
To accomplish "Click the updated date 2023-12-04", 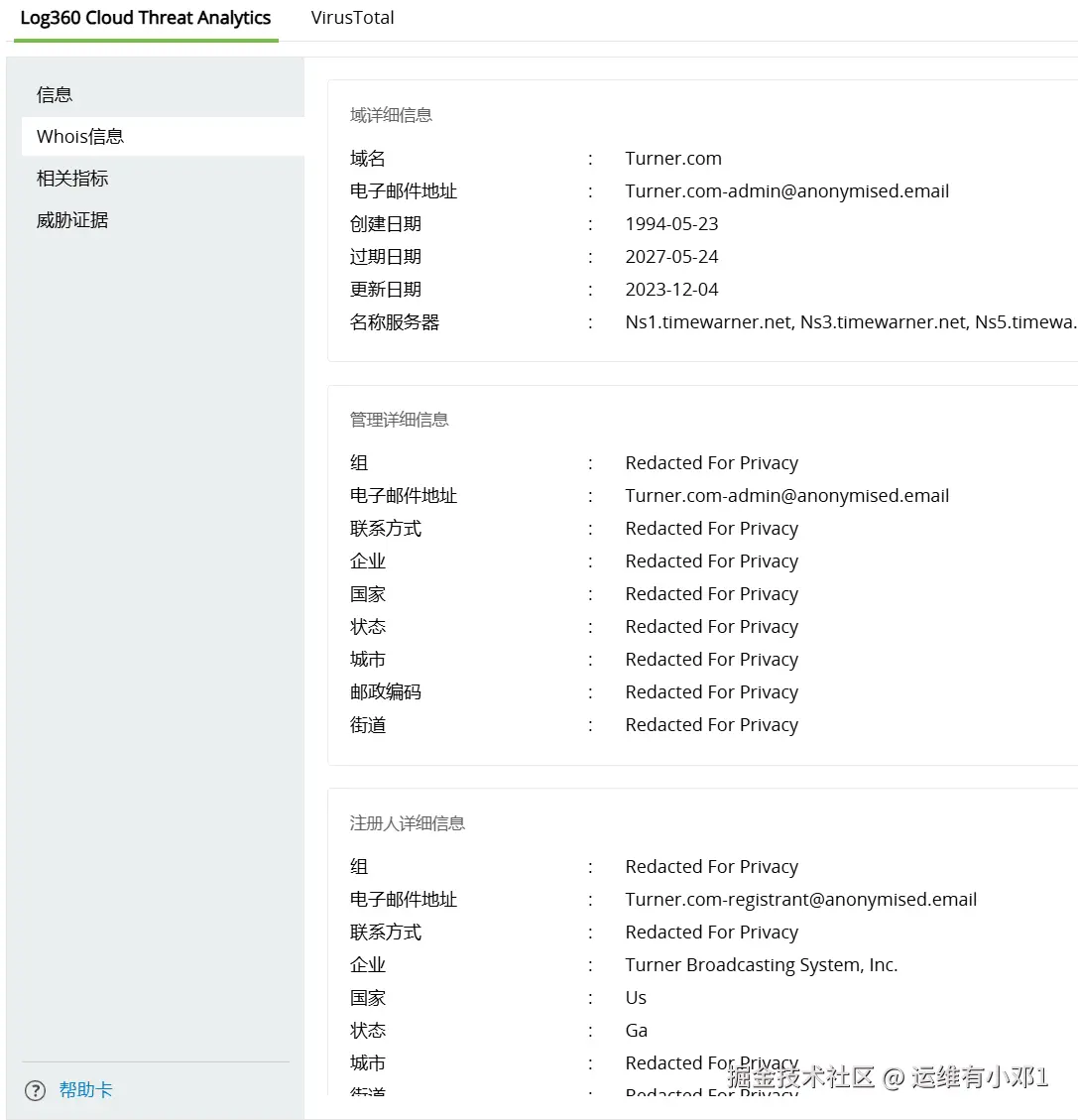I will pos(671,290).
